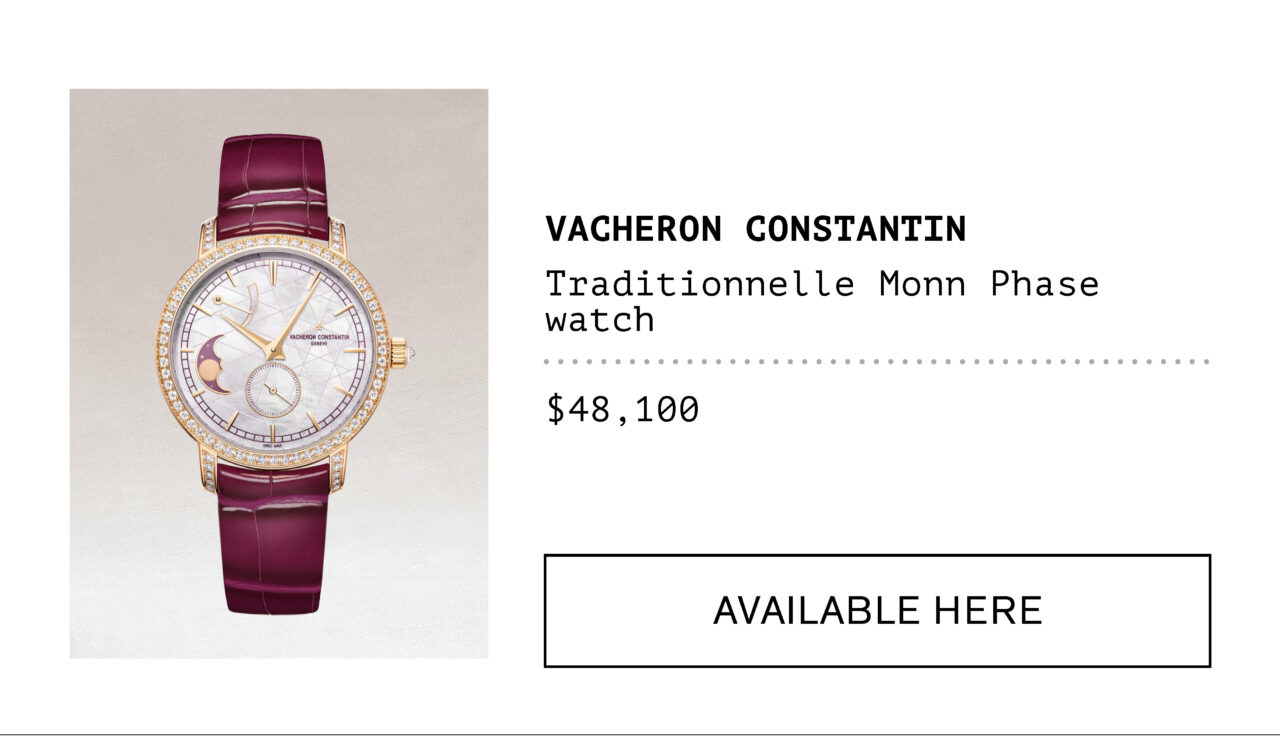The image size is (1280, 744).
Task: Select the gold crown on the watch case
Action: click(x=398, y=353)
